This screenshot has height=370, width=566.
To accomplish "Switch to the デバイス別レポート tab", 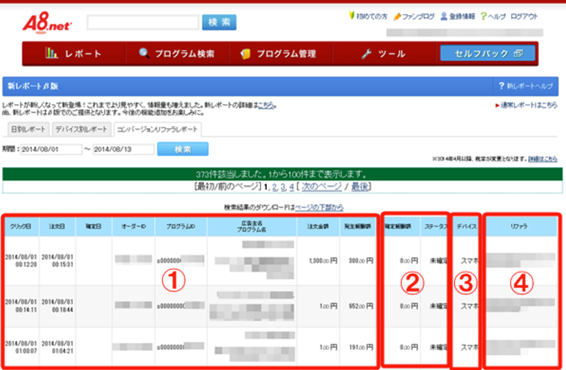I will [x=82, y=129].
